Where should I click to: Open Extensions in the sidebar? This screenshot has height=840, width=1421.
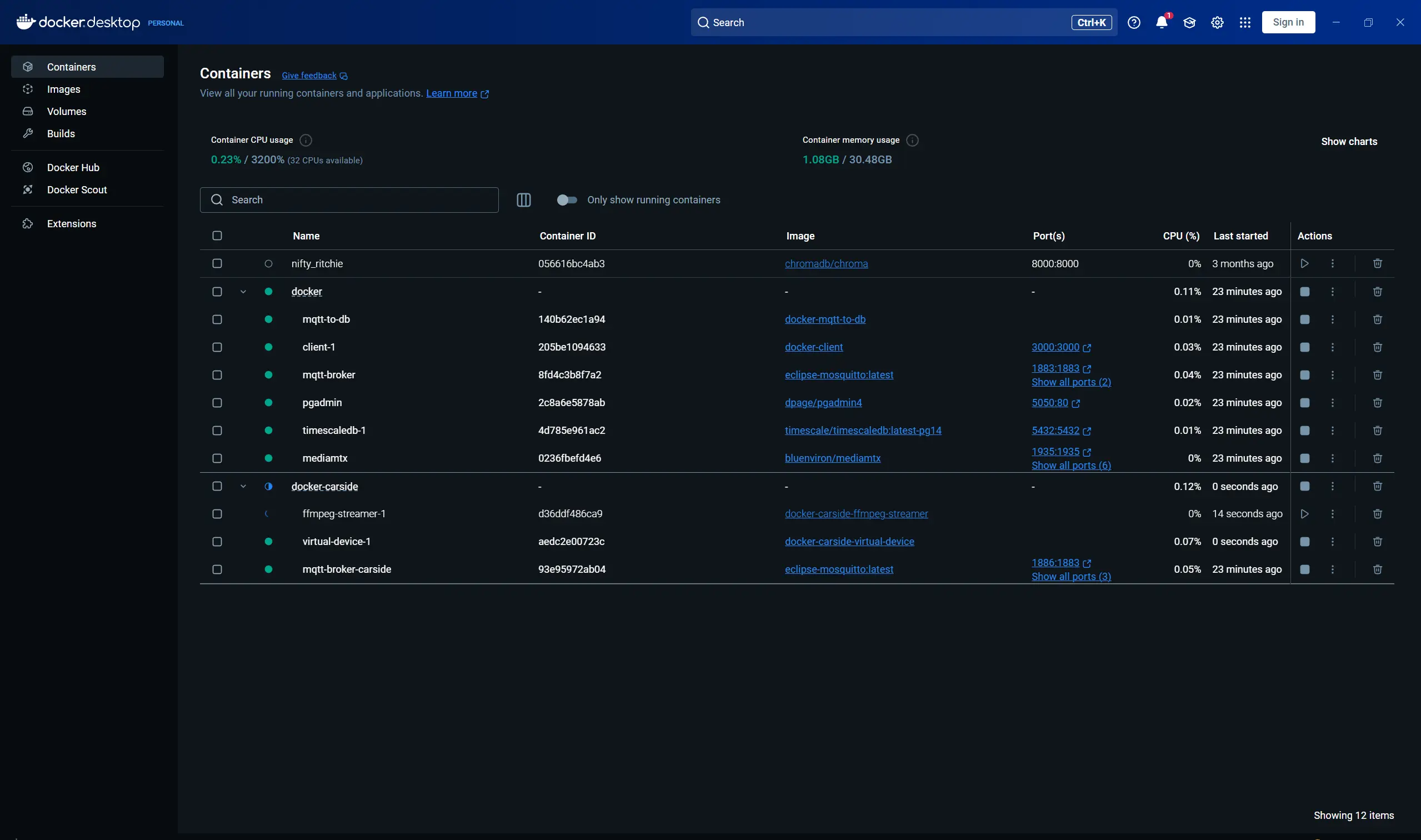87,223
